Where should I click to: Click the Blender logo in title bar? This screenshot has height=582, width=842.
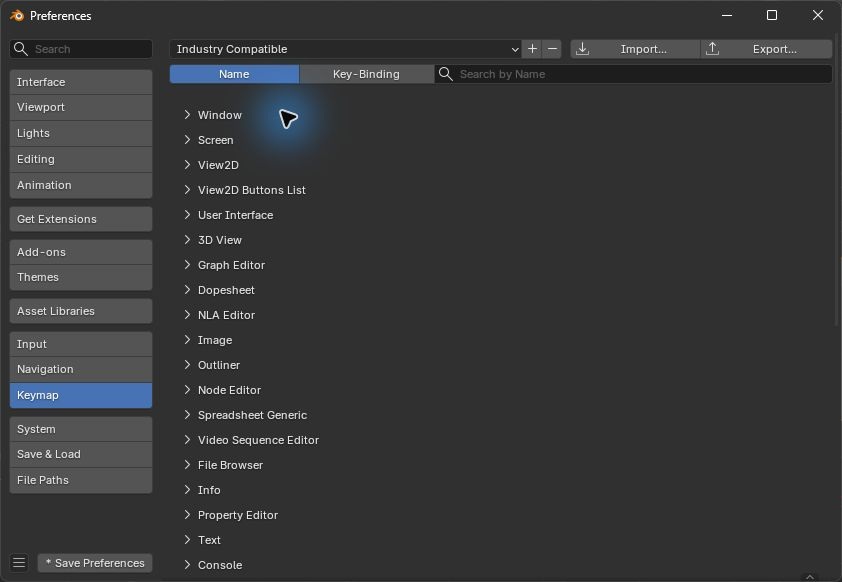pos(17,16)
